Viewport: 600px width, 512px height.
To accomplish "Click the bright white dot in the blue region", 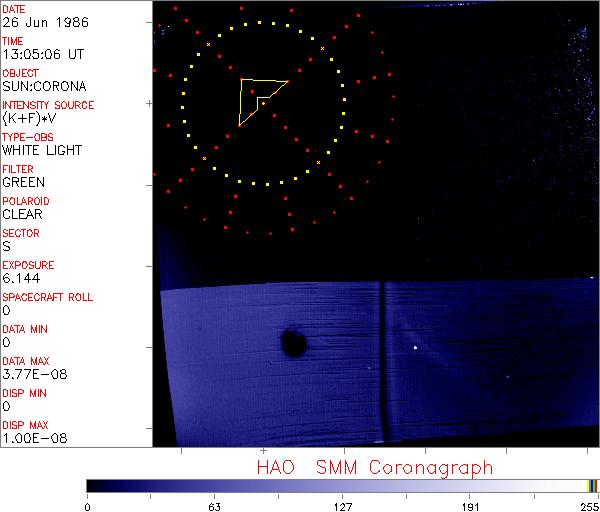I will 415,348.
